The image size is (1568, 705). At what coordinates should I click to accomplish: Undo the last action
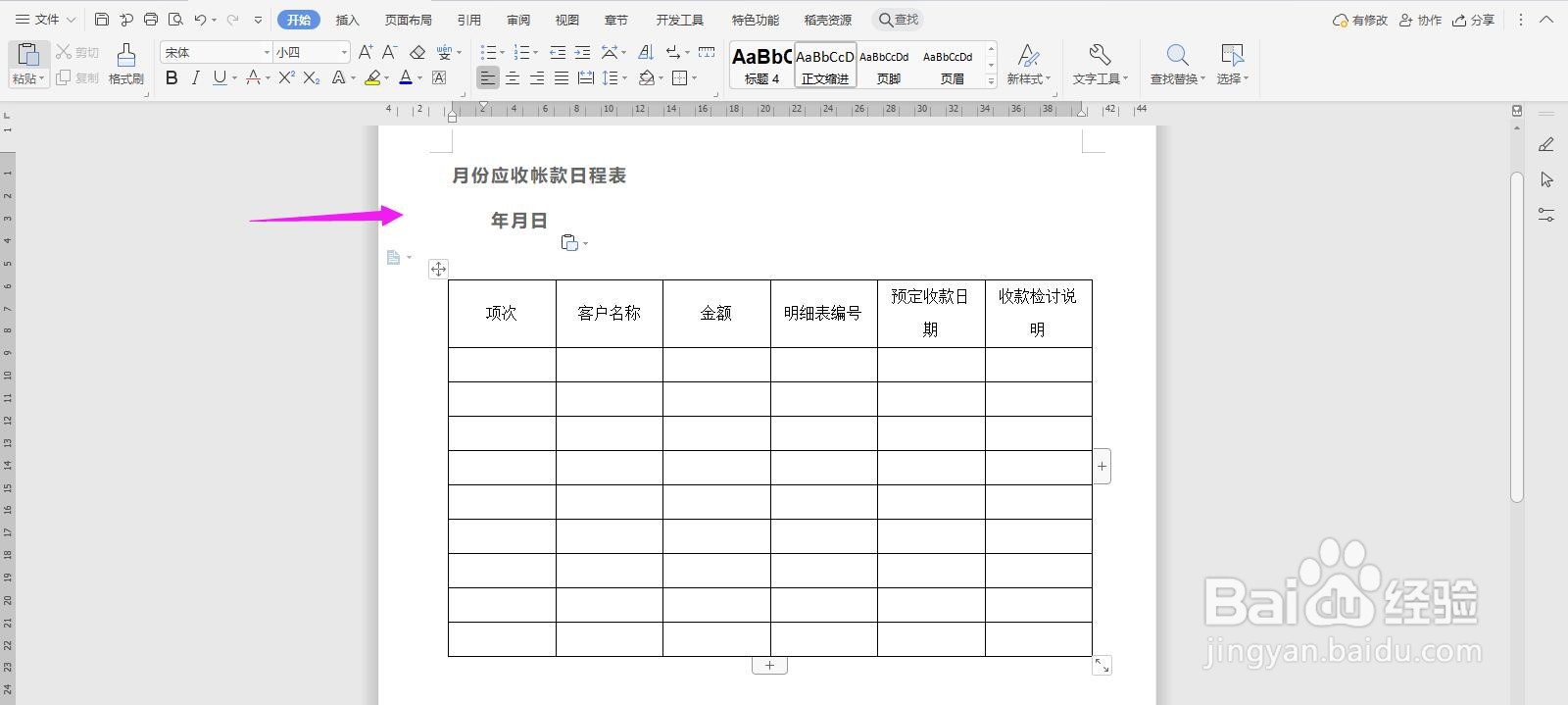pyautogui.click(x=200, y=20)
